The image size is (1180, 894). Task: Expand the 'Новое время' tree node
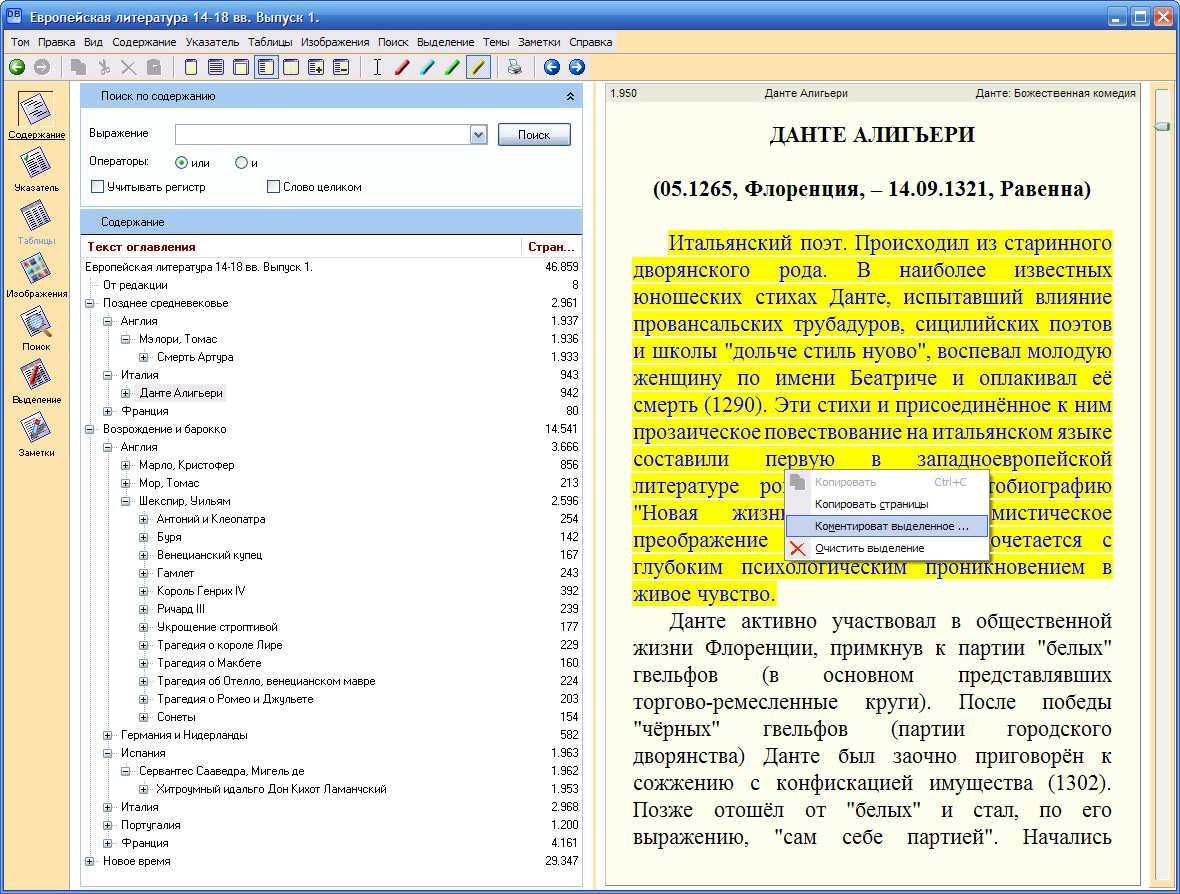(x=90, y=861)
